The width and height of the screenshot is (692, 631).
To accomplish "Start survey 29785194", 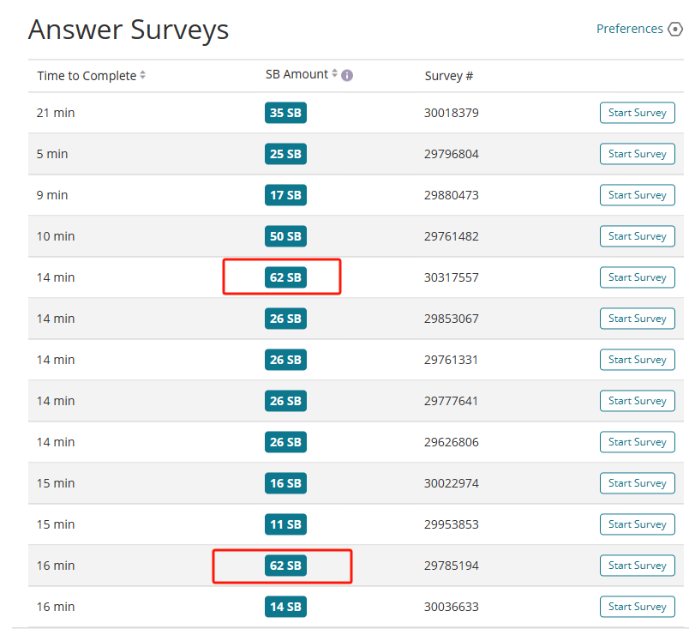I will point(637,565).
